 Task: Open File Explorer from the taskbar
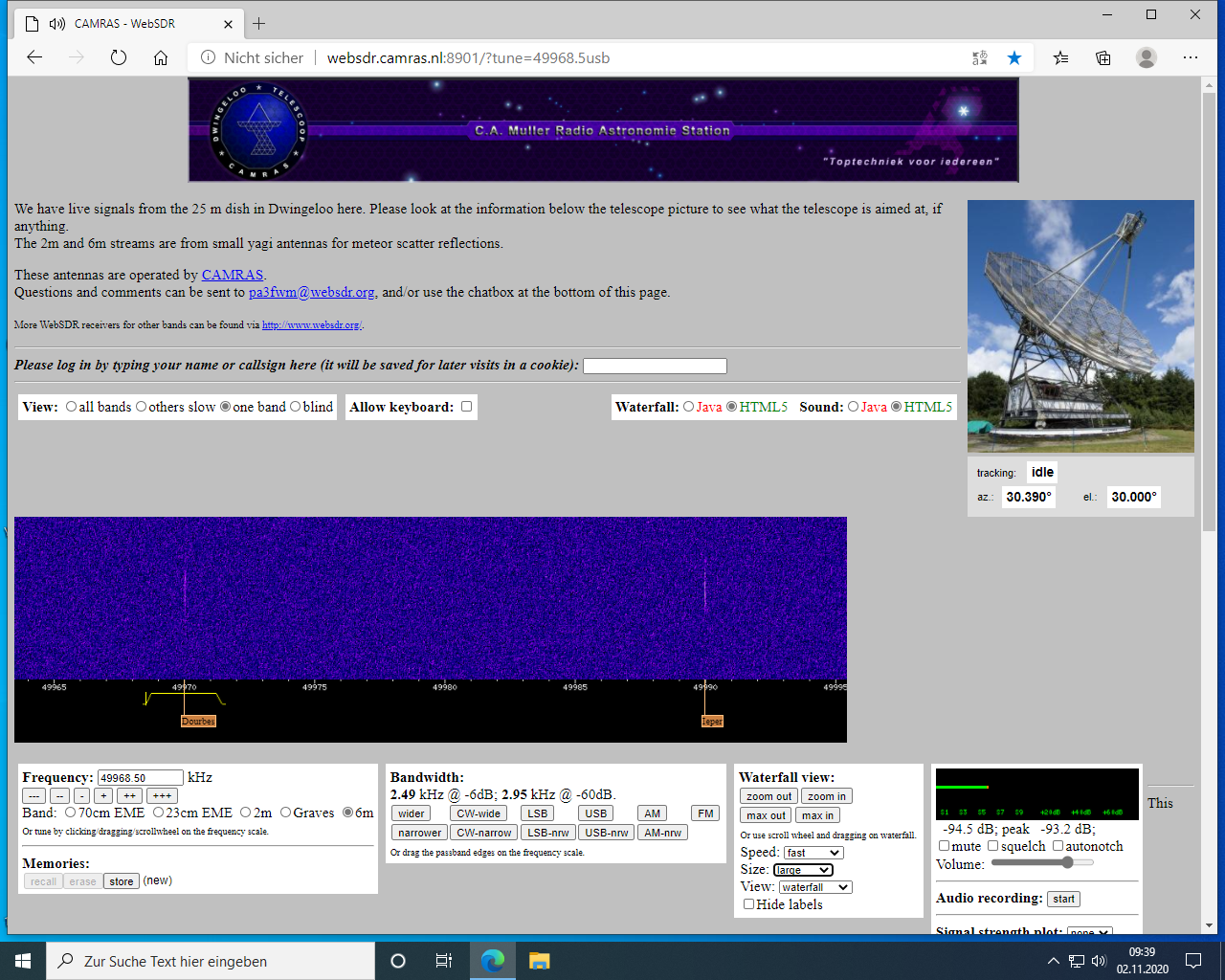539,961
